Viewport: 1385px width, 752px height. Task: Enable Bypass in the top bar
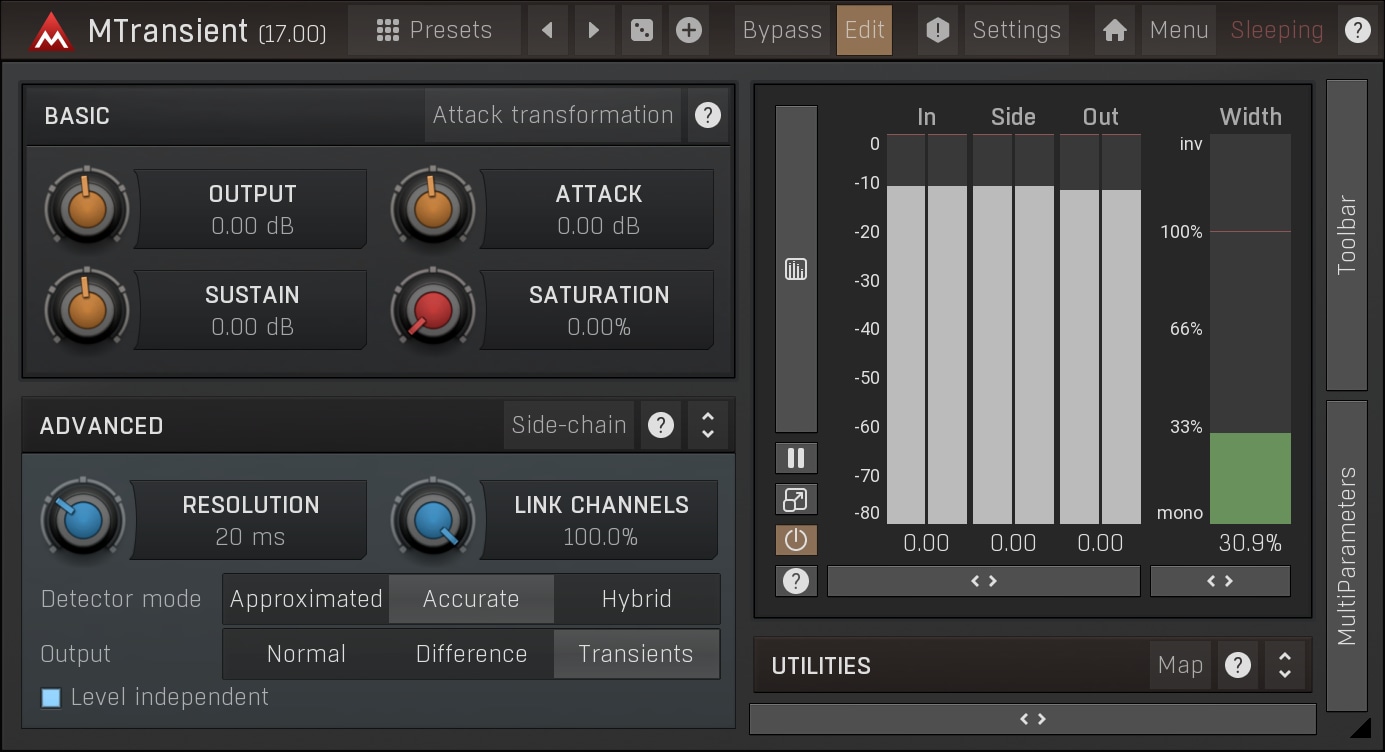pos(782,30)
